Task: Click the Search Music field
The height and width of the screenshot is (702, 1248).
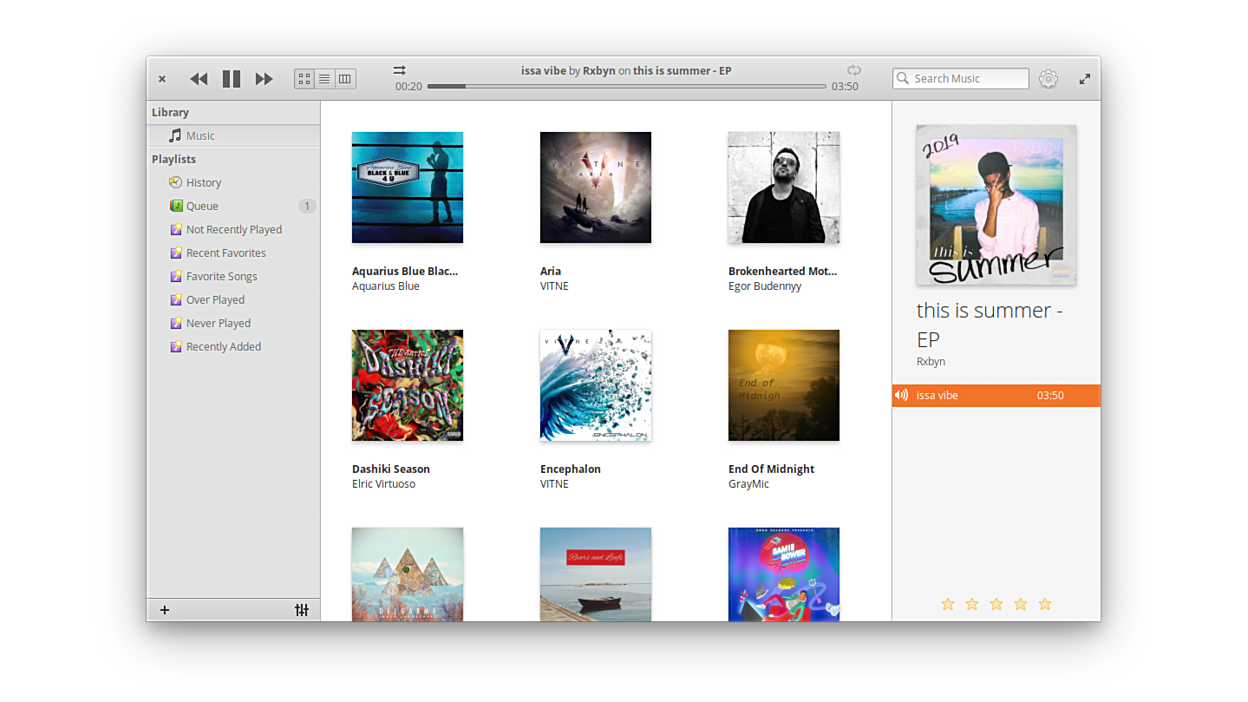Action: tap(960, 78)
